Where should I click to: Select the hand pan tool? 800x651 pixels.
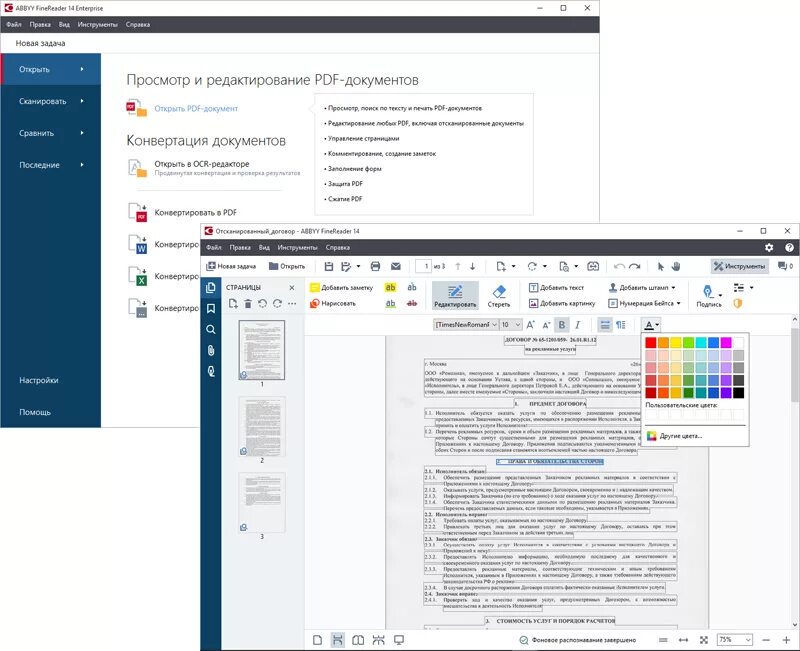[x=676, y=266]
